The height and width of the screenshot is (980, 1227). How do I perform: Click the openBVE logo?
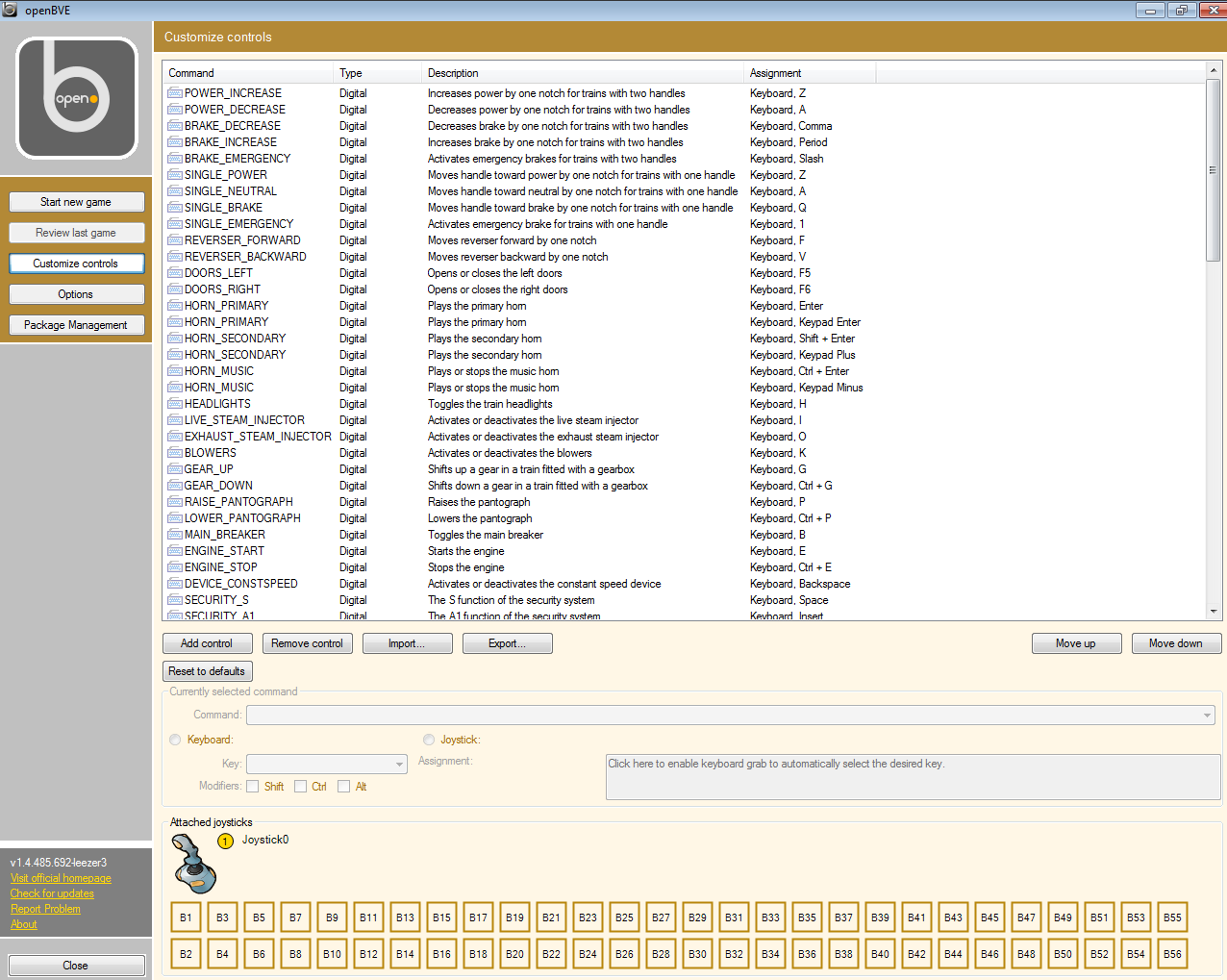(77, 98)
